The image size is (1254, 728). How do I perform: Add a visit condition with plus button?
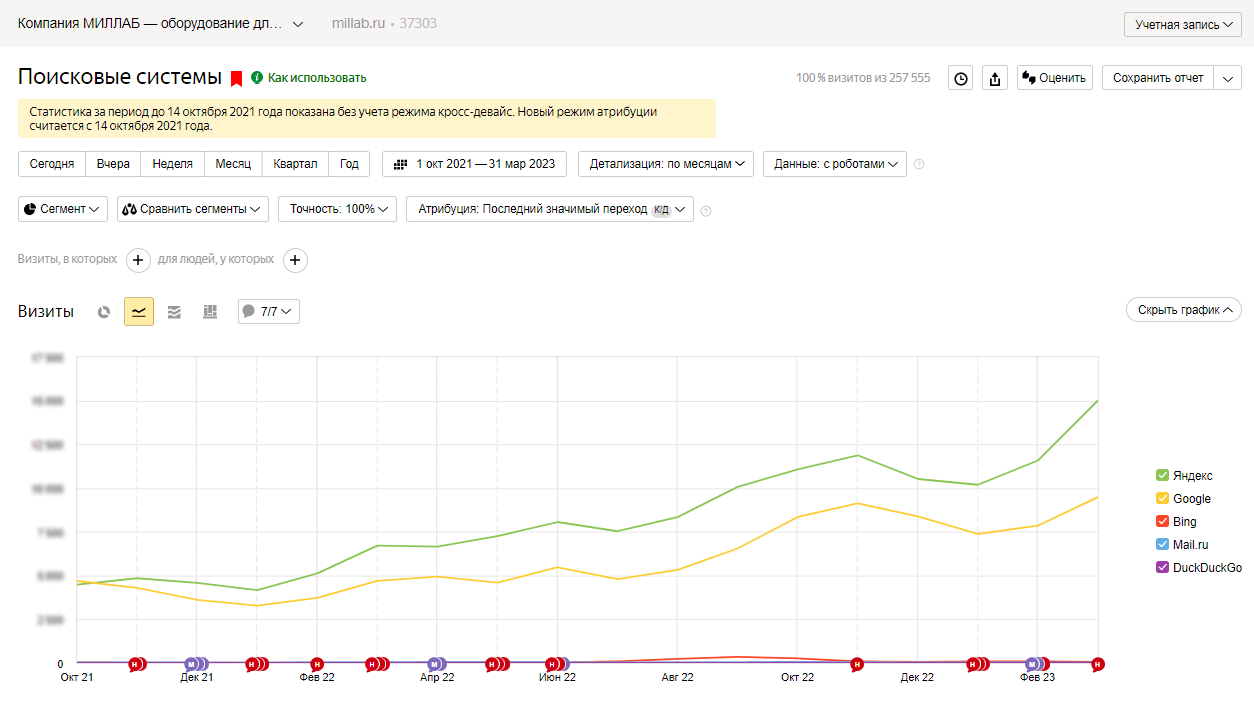(138, 260)
